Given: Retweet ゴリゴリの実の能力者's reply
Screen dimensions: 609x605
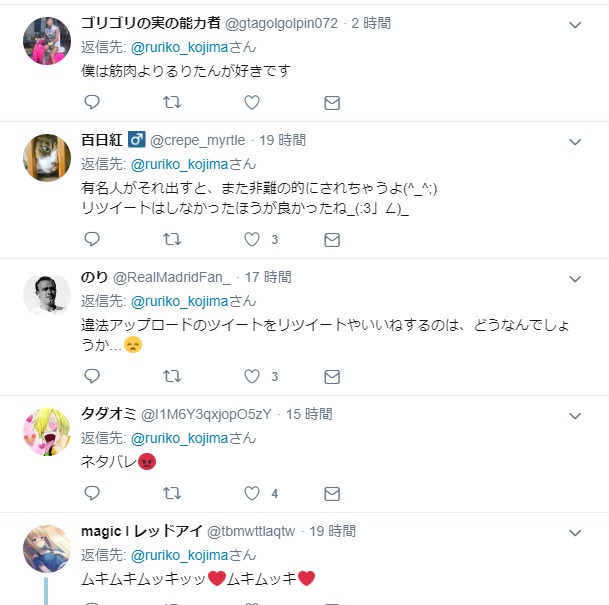Looking at the screenshot, I should click(172, 102).
